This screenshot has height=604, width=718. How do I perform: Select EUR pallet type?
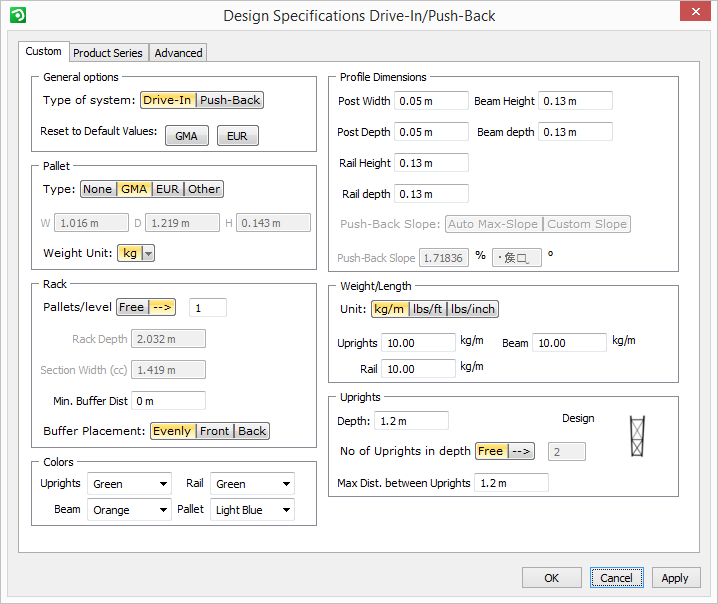coord(167,189)
